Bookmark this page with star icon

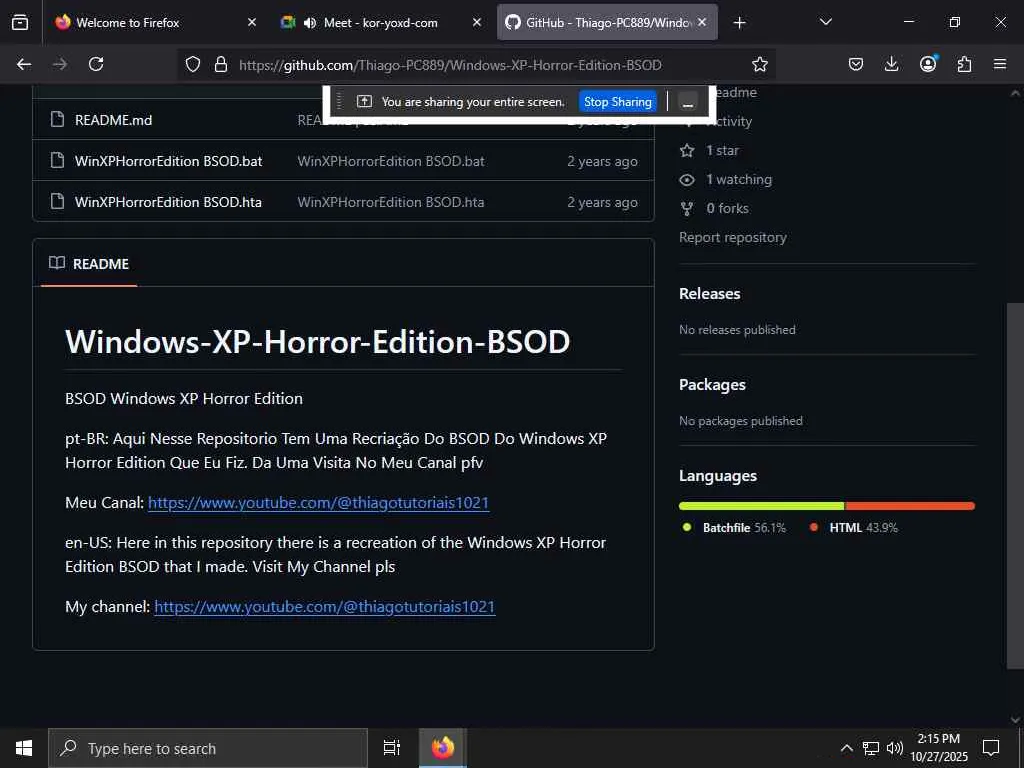click(760, 64)
